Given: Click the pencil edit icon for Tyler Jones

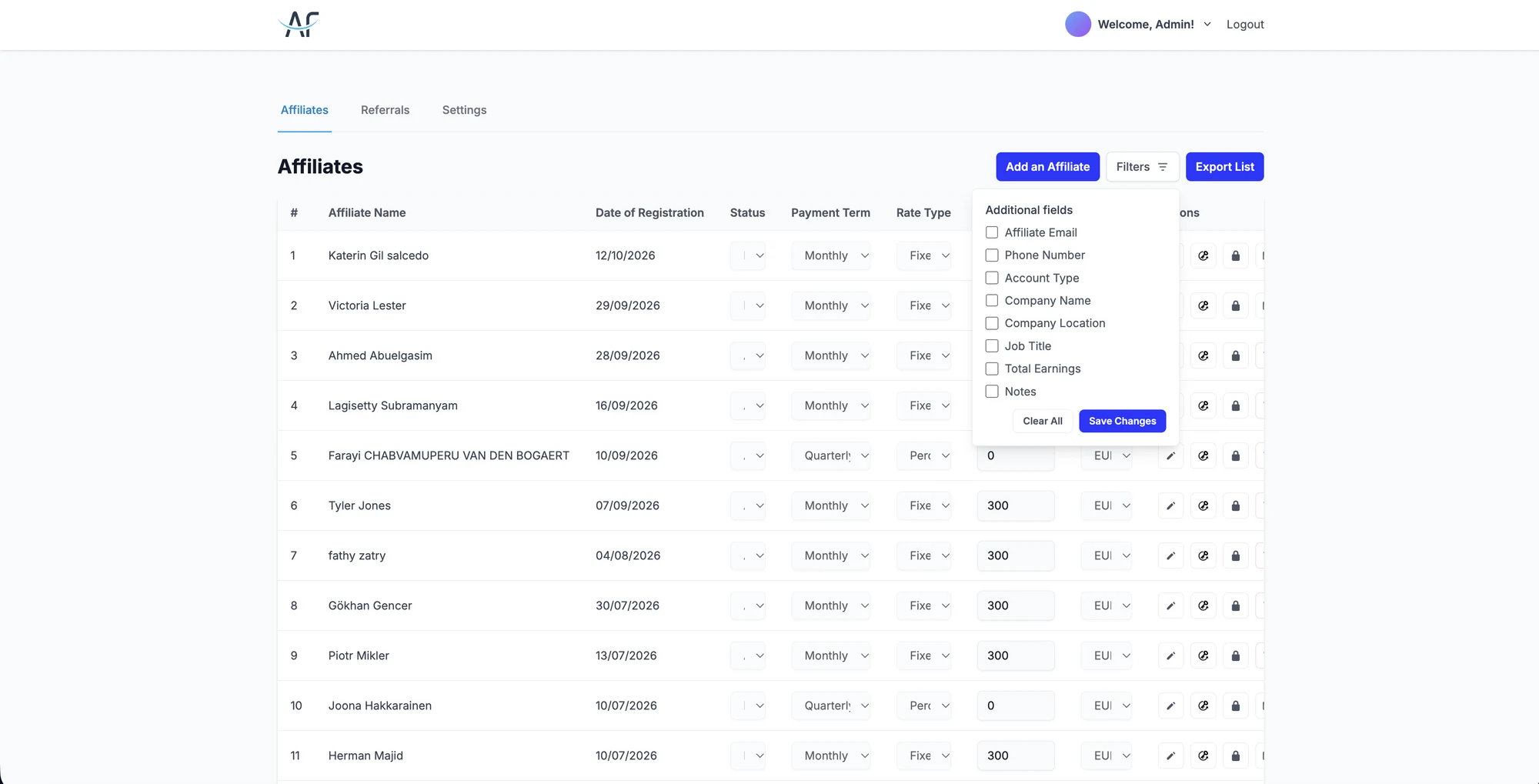Looking at the screenshot, I should 1170,505.
